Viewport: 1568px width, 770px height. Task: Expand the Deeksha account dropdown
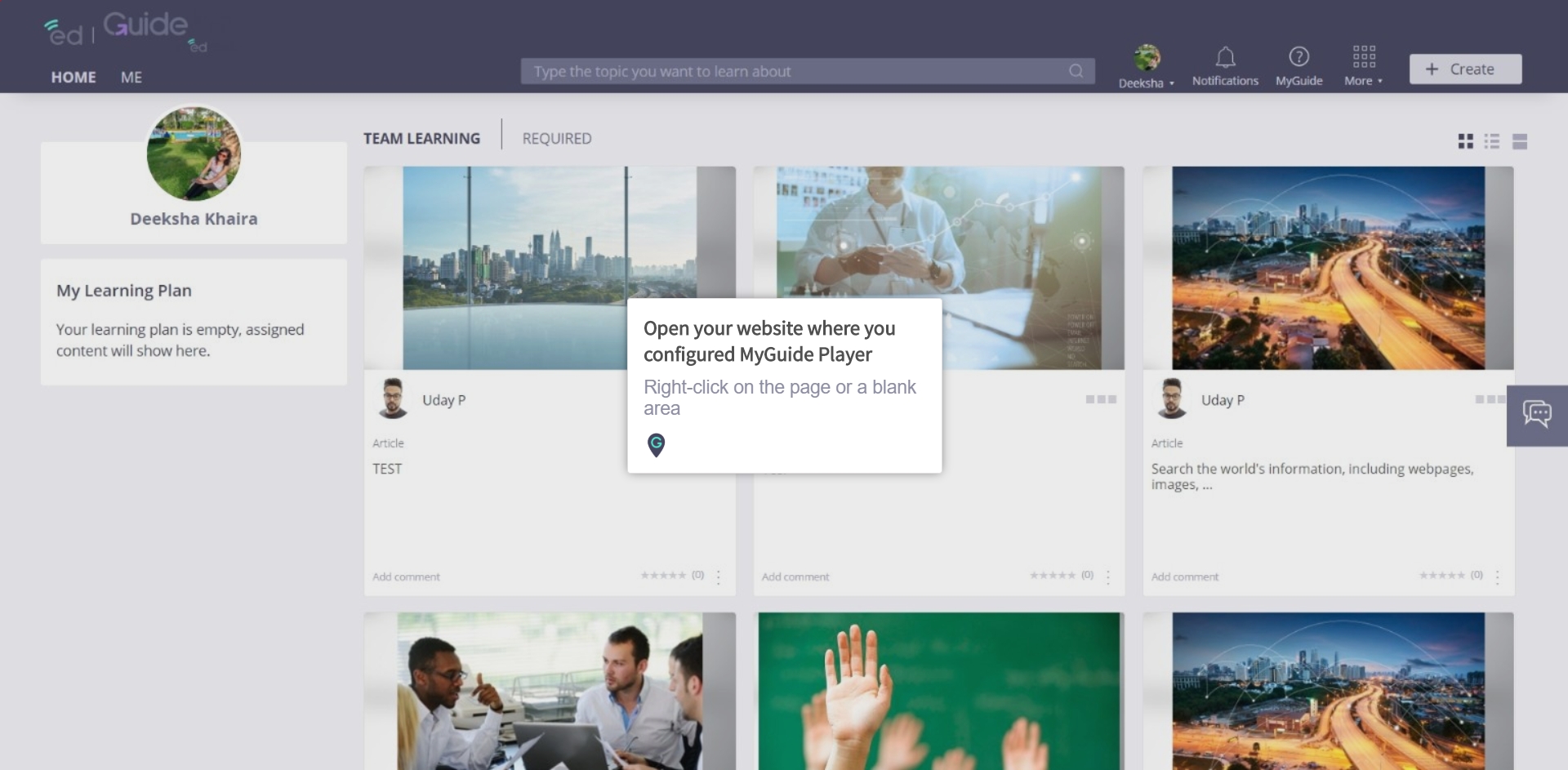[1147, 83]
